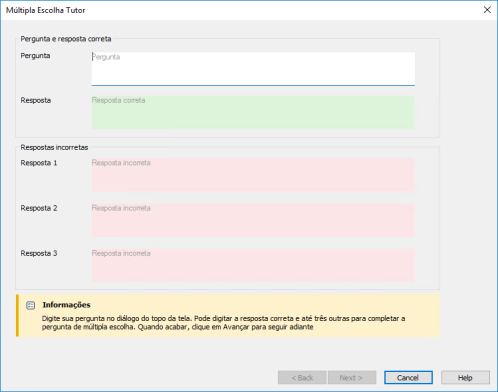Click the 'Resposta 2' label
Image resolution: width=498 pixels, height=392 pixels.
(39, 208)
